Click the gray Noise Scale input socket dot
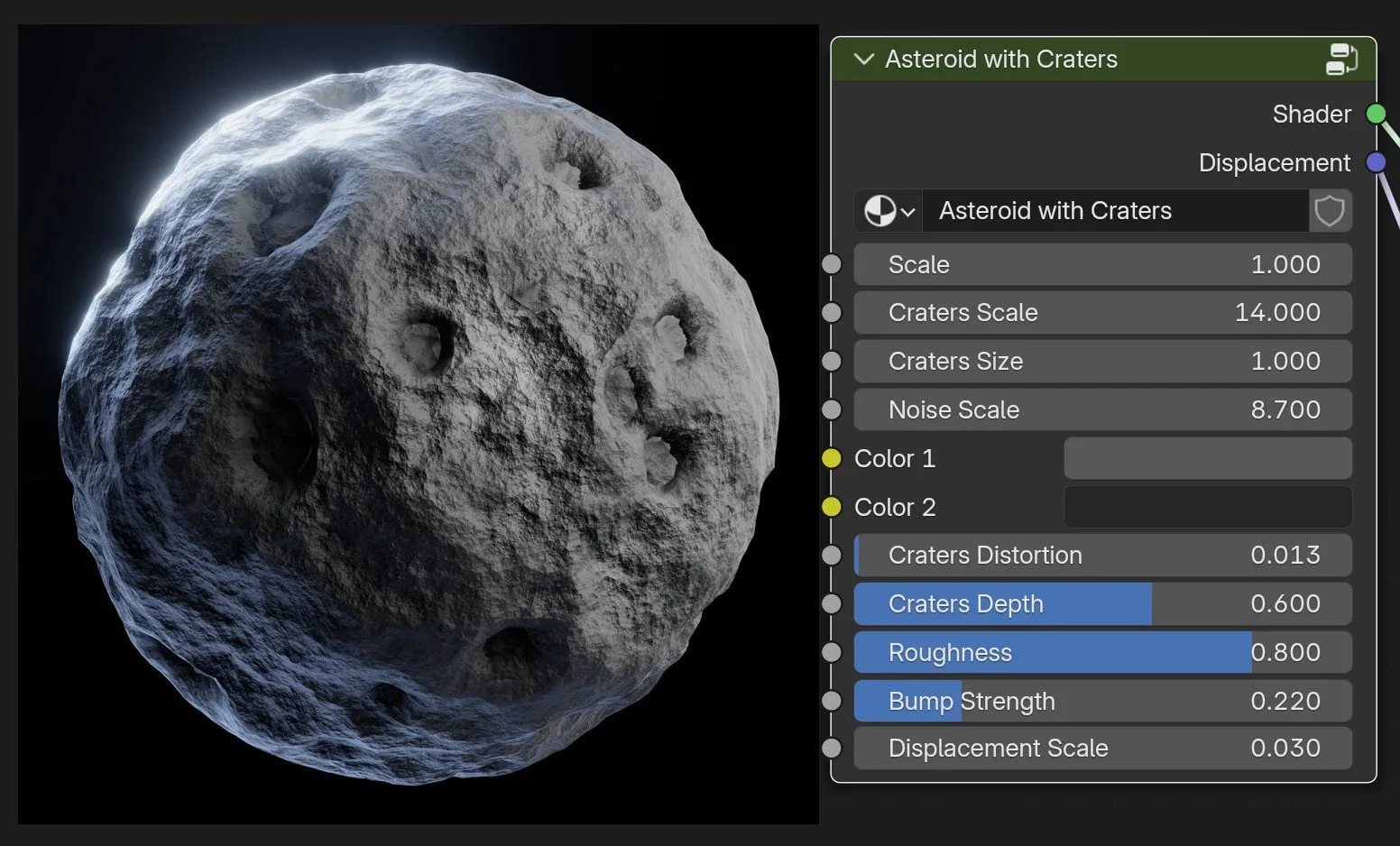 pyautogui.click(x=831, y=409)
